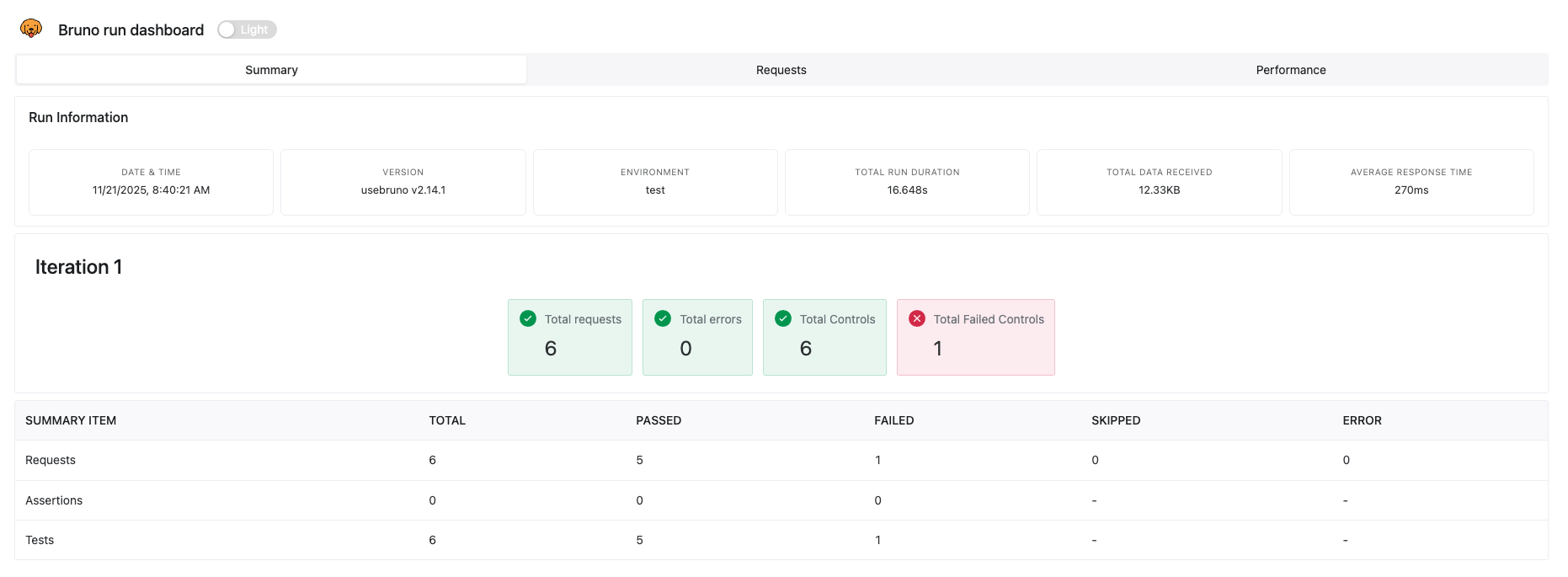The image size is (1568, 577).
Task: Select the Summary tab
Action: click(x=271, y=70)
